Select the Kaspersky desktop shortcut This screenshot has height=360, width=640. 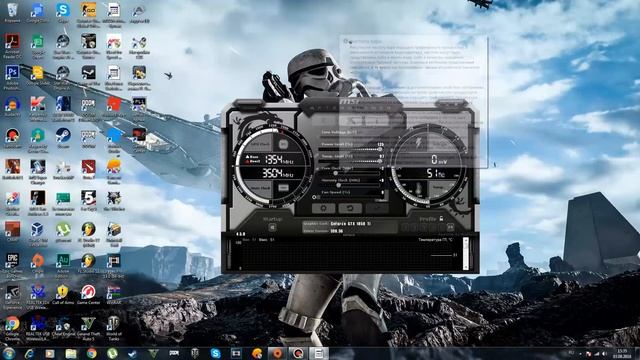tap(38, 108)
